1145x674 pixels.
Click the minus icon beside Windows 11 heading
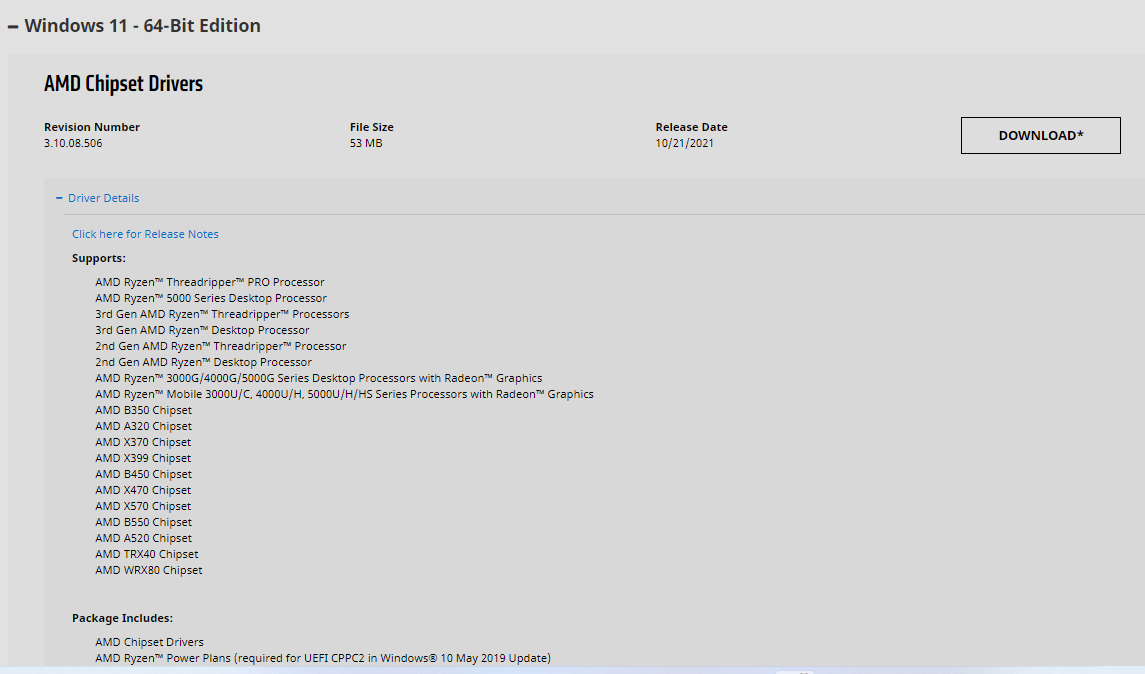(13, 27)
